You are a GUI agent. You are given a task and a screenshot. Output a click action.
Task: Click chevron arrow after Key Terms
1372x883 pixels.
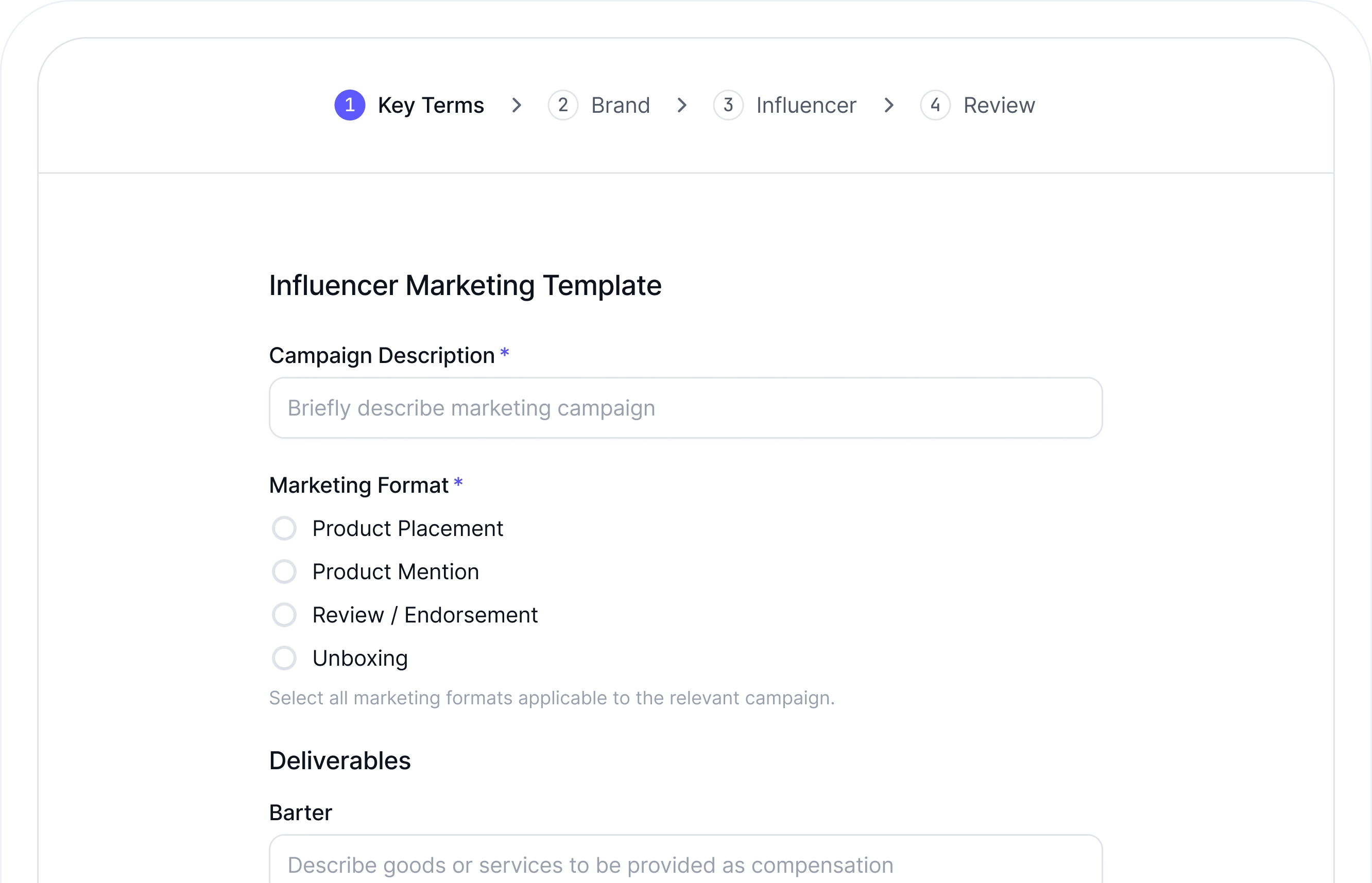[x=516, y=105]
